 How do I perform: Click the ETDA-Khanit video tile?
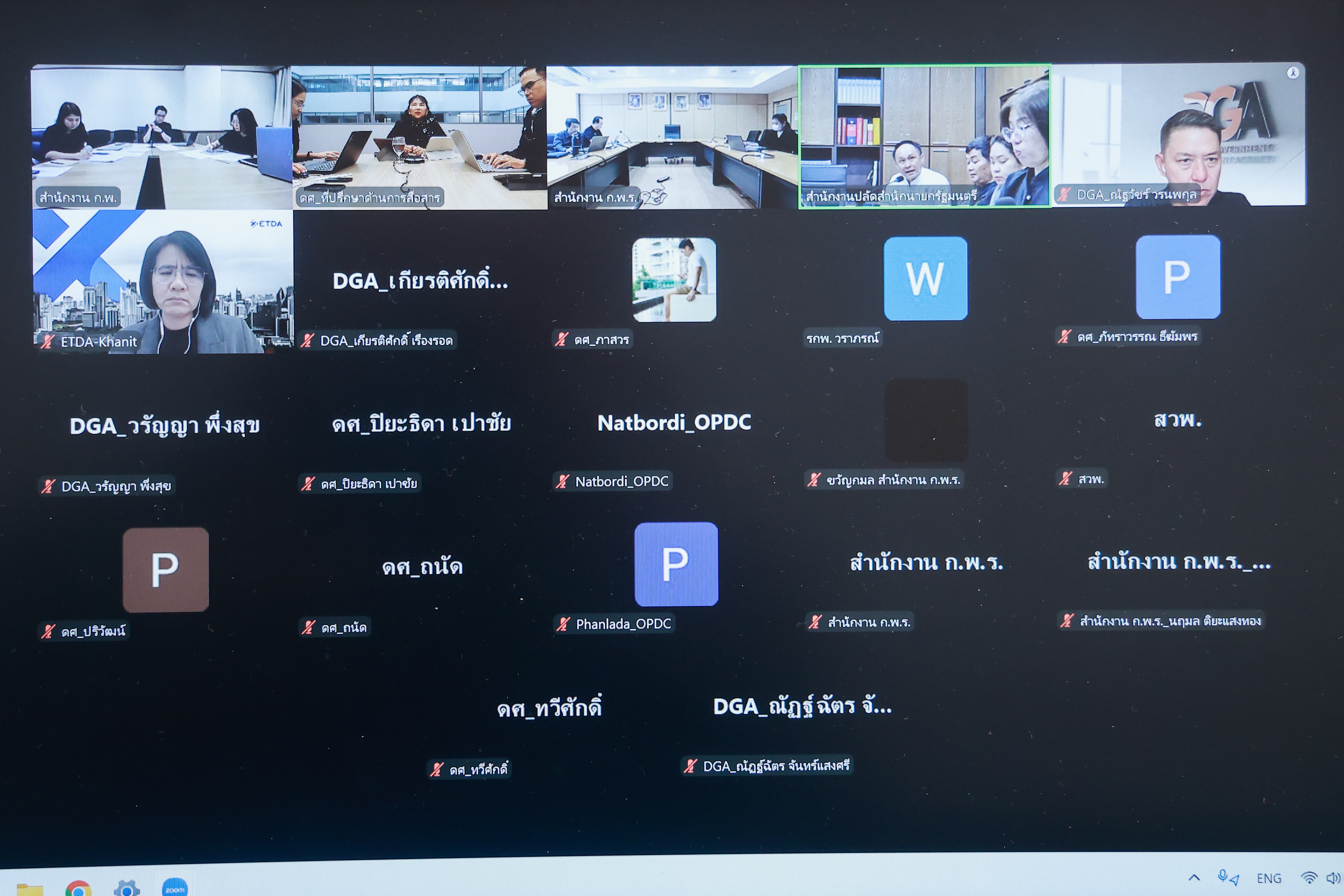163,281
